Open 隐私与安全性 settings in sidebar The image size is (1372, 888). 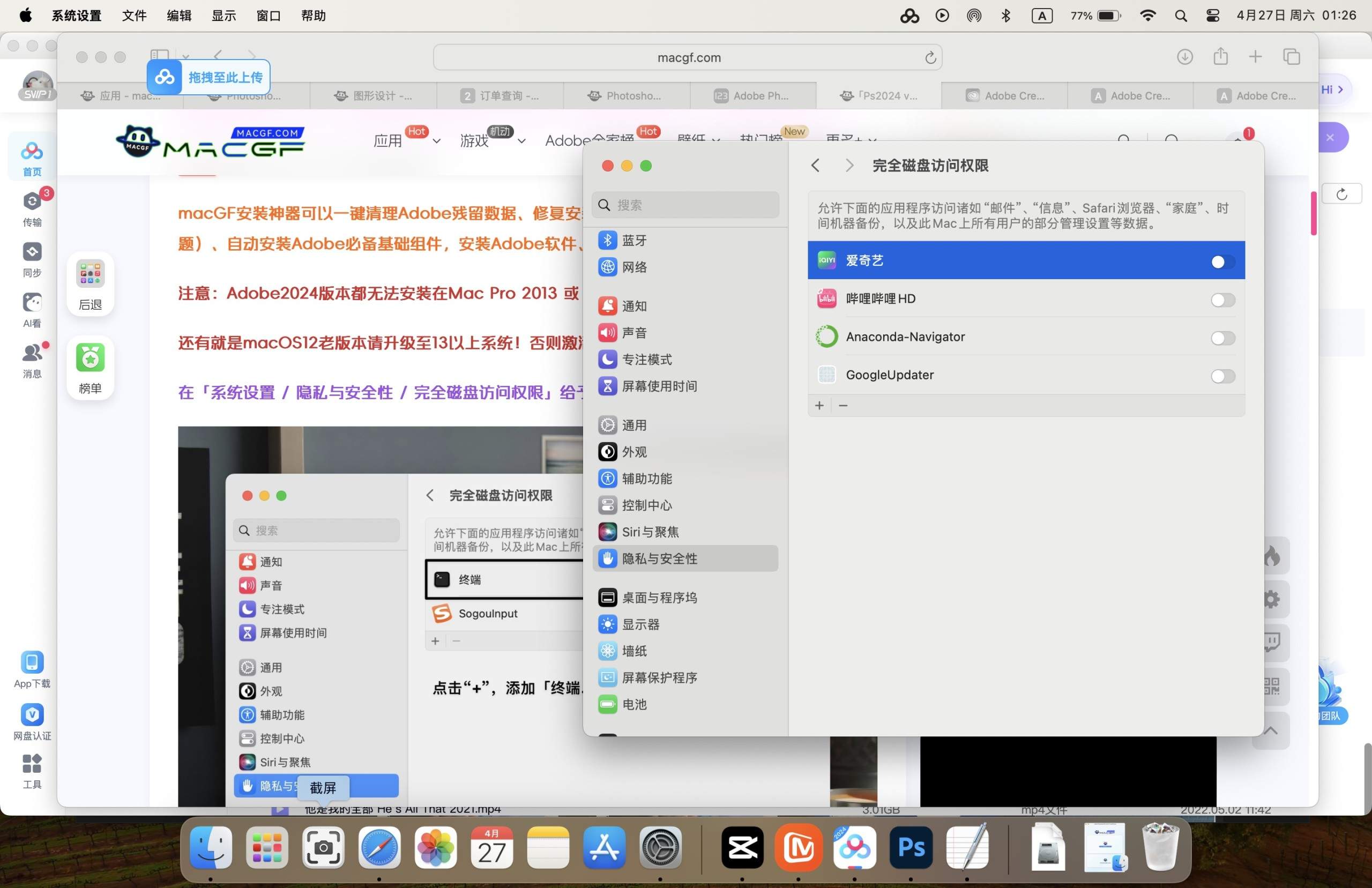tap(659, 558)
